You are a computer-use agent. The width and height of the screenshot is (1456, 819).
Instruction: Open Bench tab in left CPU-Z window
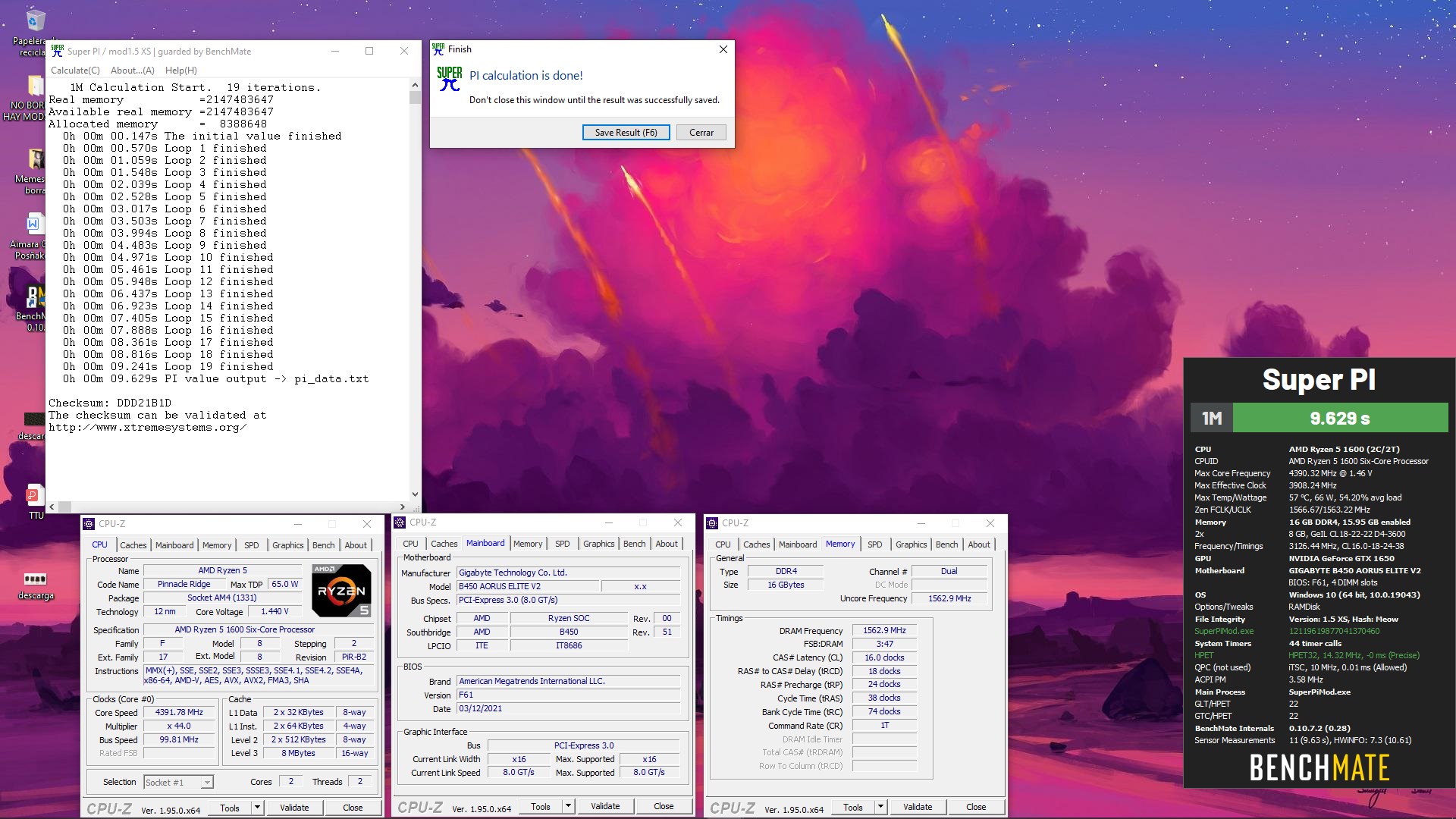point(324,545)
